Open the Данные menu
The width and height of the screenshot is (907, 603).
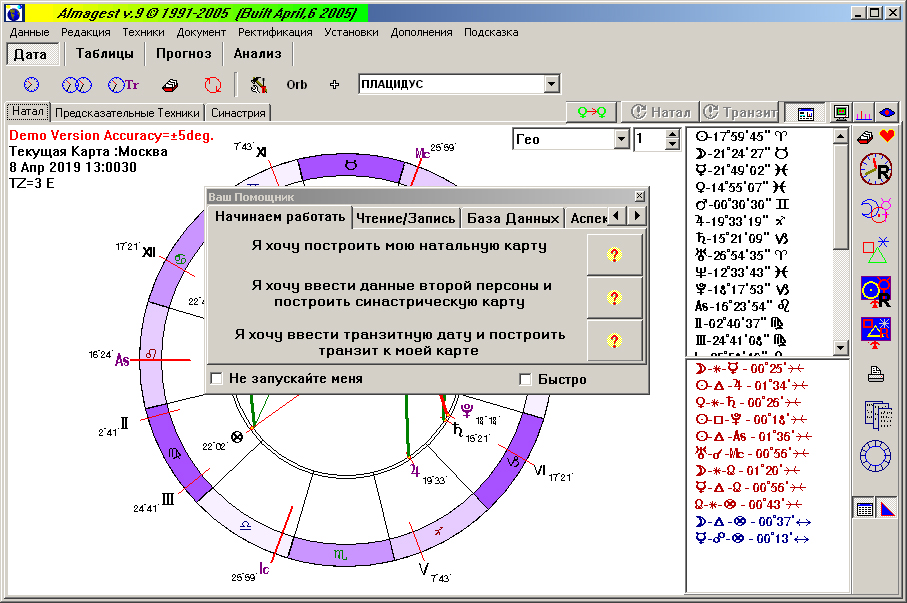29,32
